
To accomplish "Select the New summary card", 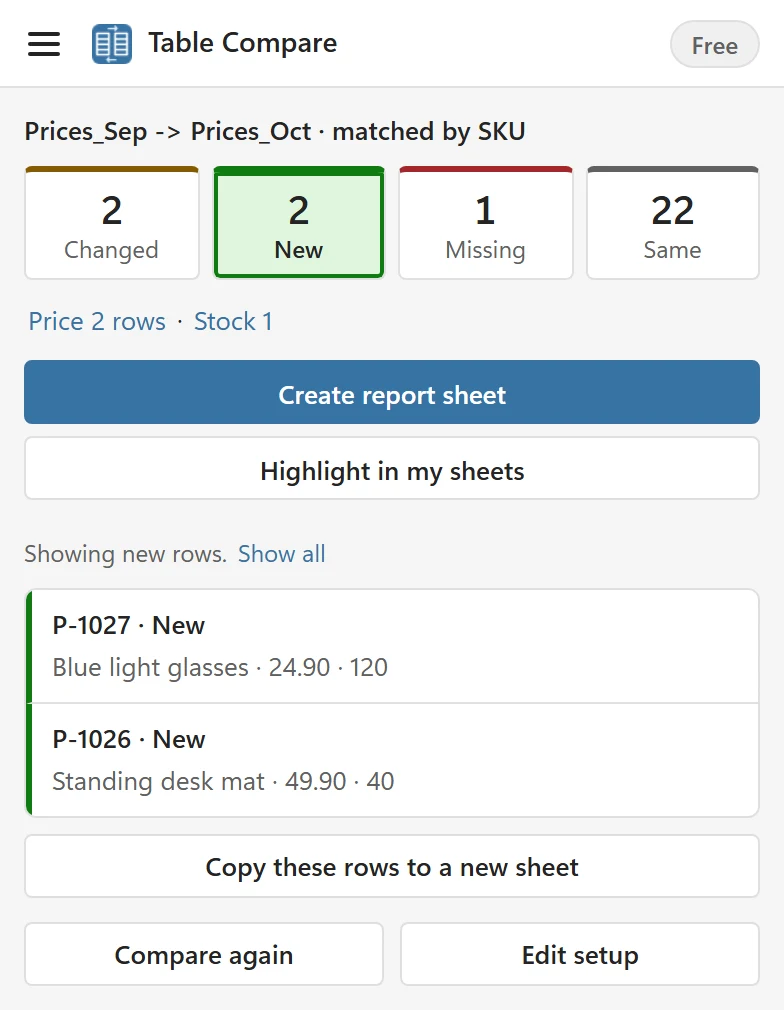I will click(x=299, y=223).
